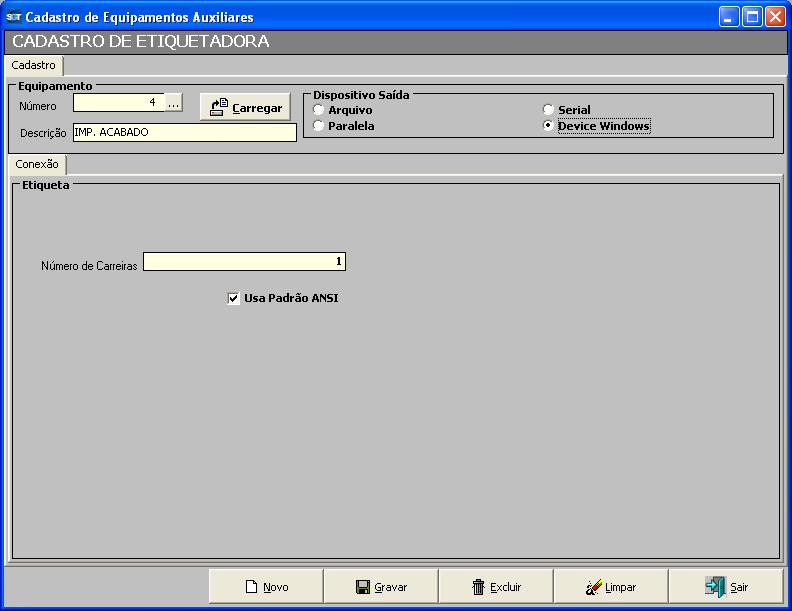Select the Device Windows radio button
792x611 pixels.
548,126
